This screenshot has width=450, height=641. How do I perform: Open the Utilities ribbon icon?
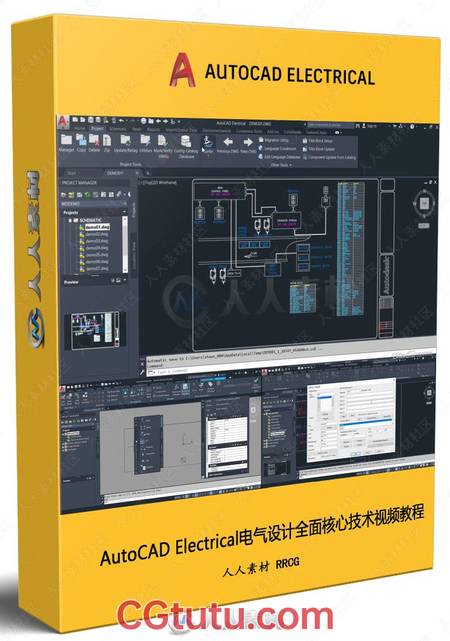pyautogui.click(x=145, y=140)
